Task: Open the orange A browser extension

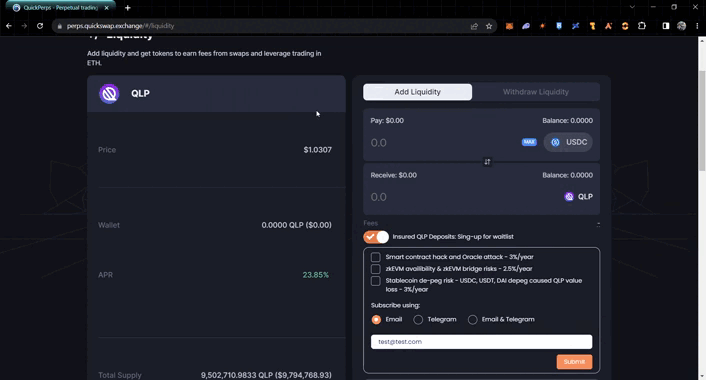Action: [x=608, y=26]
